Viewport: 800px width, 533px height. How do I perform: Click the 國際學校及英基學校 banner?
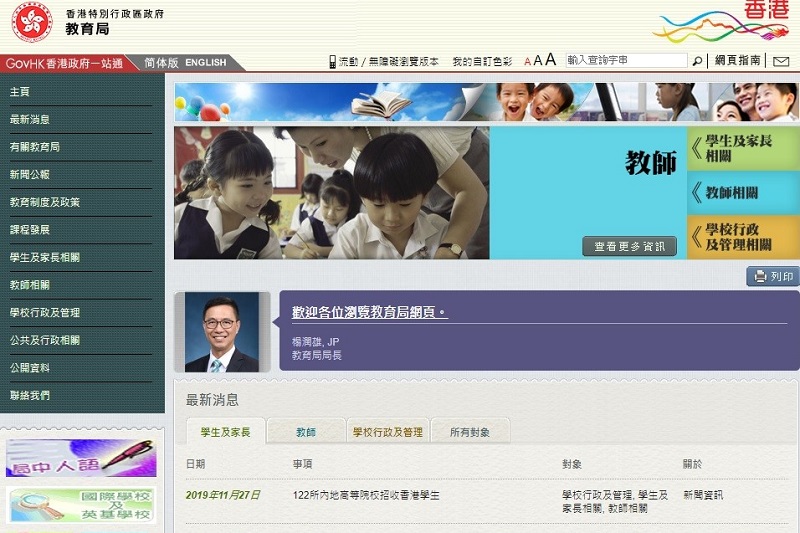coord(82,505)
